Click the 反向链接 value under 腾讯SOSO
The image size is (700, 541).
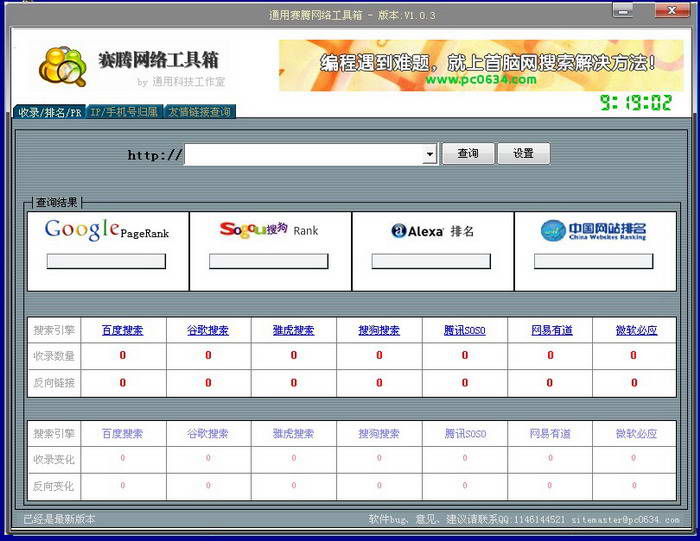465,383
